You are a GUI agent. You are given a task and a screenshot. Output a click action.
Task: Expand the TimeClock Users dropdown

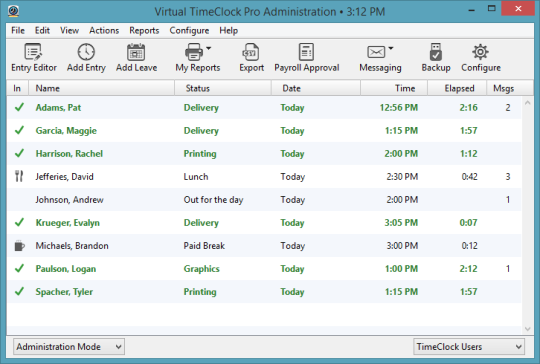469,346
